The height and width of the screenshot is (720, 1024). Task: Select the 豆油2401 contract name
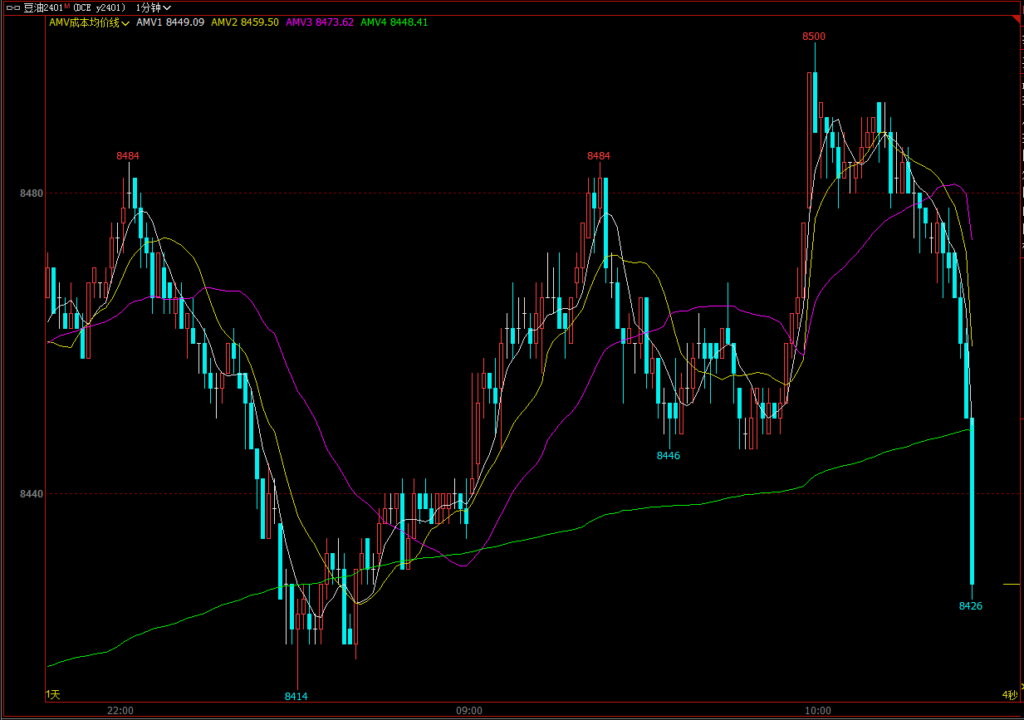tap(41, 7)
